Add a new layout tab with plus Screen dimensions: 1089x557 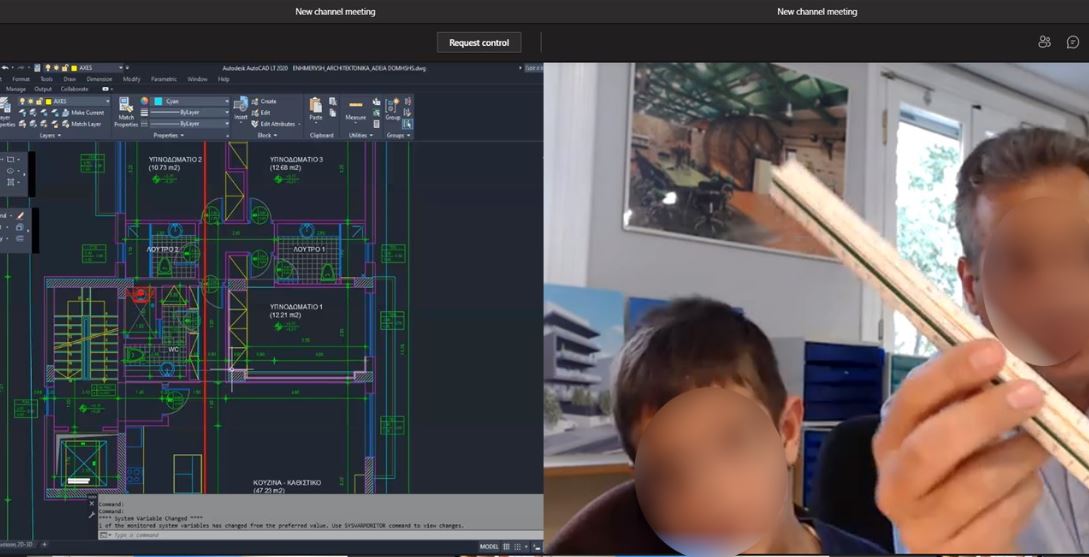click(x=44, y=545)
